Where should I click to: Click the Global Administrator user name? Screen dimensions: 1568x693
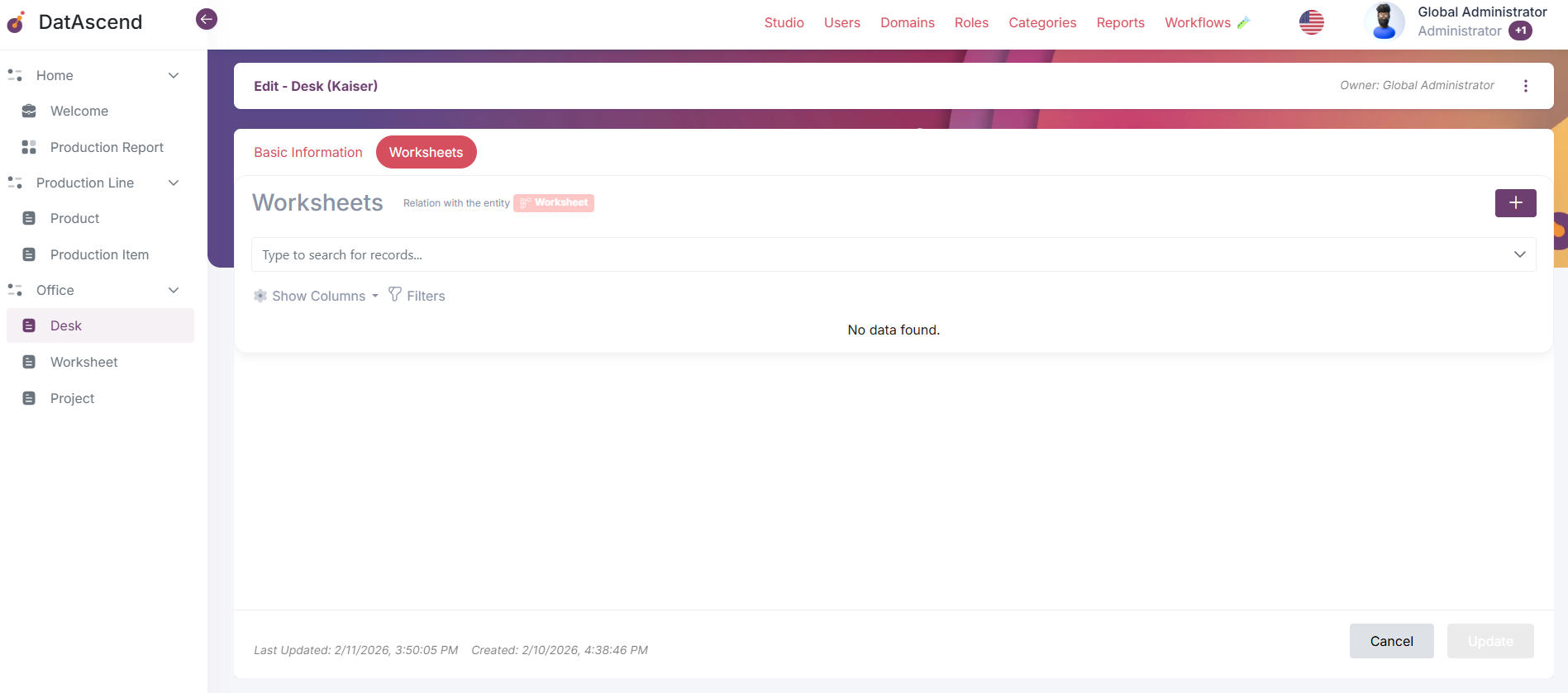click(x=1482, y=12)
